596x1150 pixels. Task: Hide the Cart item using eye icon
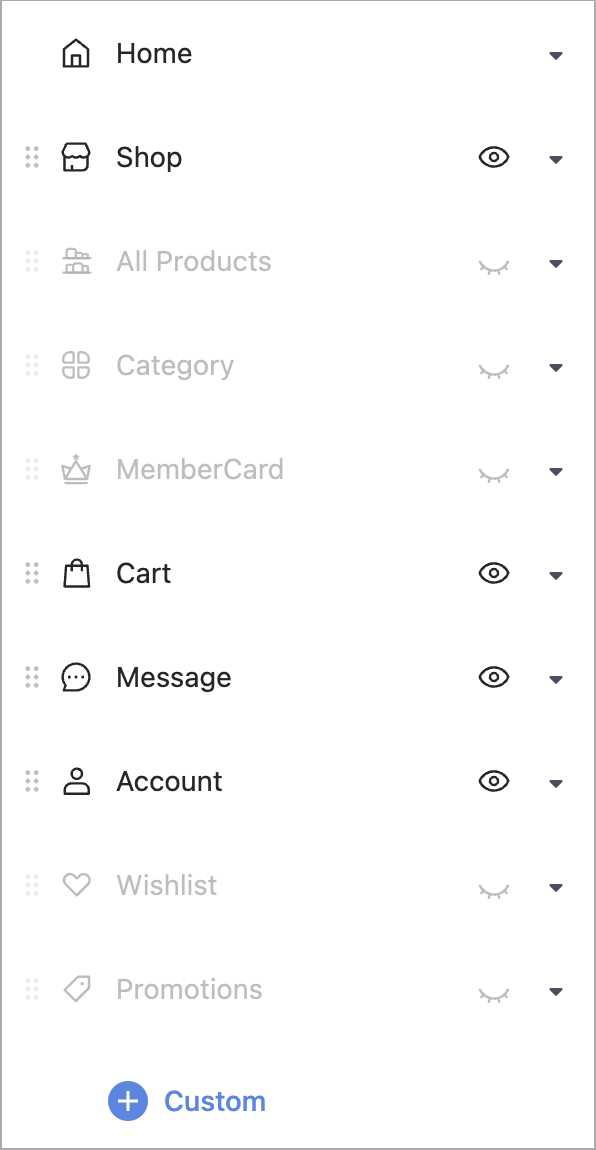coord(494,573)
